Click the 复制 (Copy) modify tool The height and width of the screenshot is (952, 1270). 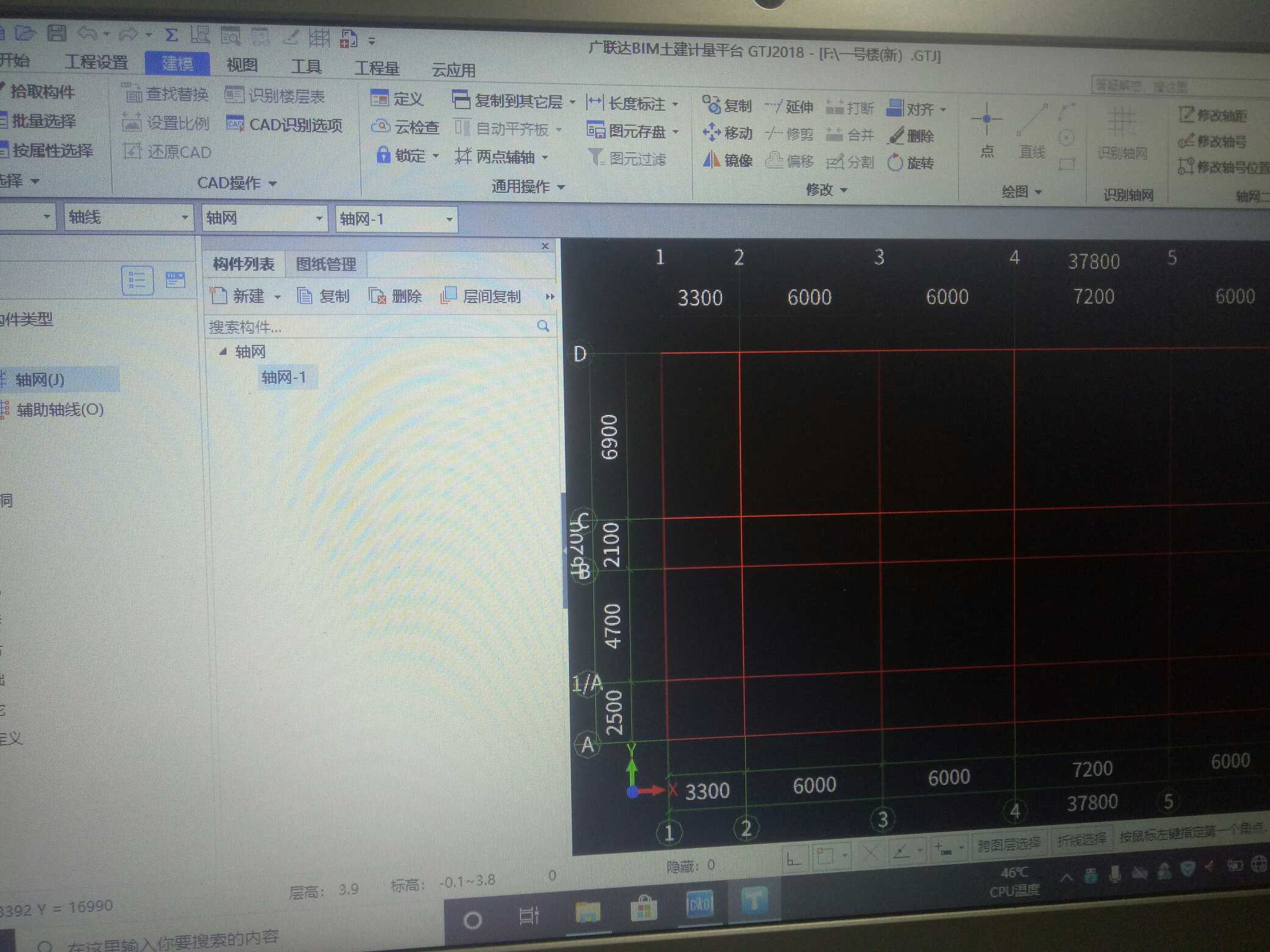click(x=727, y=106)
